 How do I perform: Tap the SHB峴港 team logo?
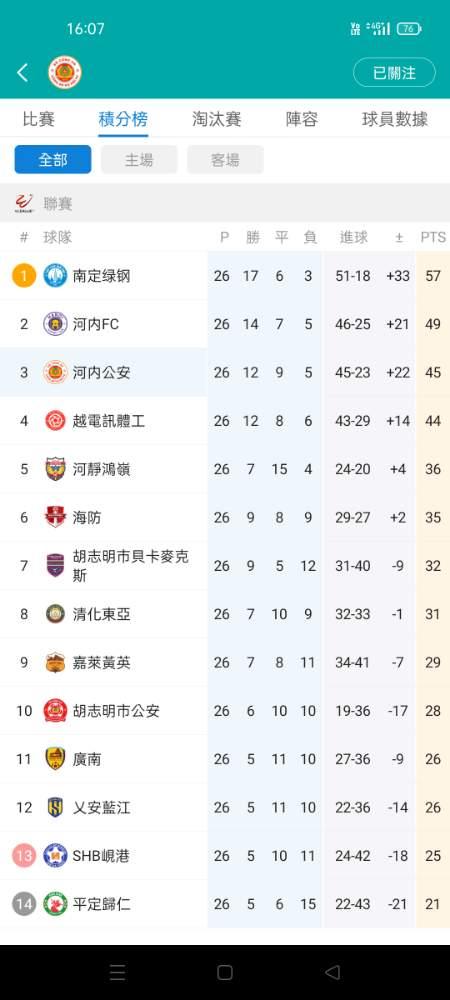tap(55, 855)
